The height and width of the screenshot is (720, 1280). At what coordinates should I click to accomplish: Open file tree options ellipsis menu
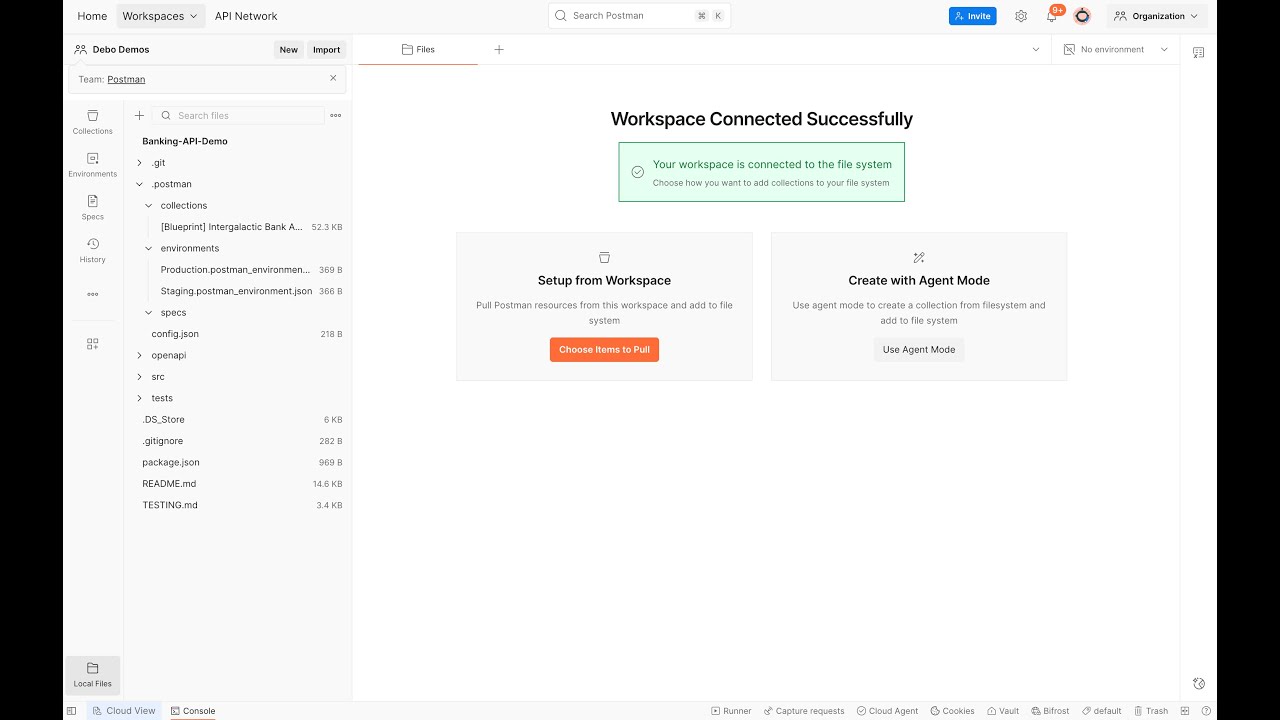336,115
